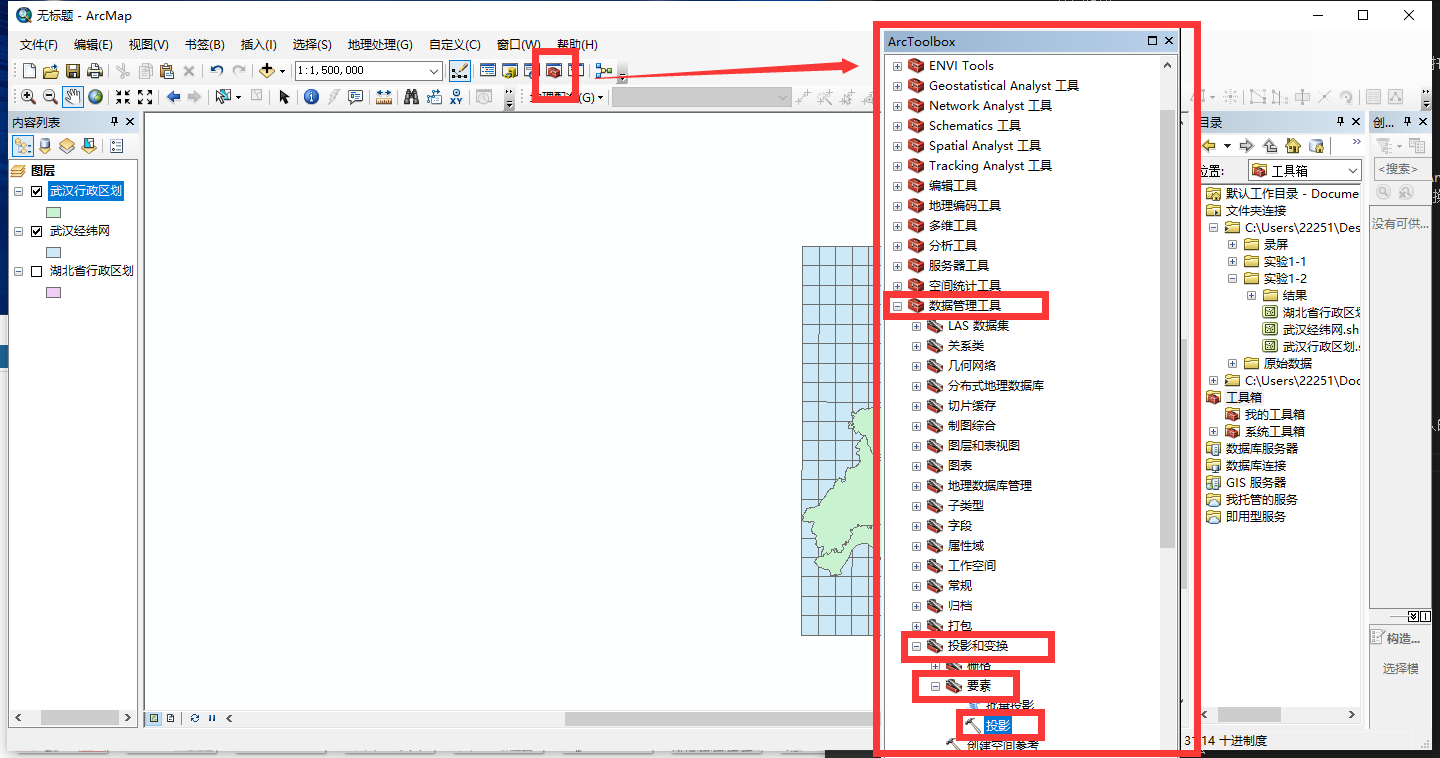Open the map scale dropdown
The image size is (1440, 758).
click(434, 71)
